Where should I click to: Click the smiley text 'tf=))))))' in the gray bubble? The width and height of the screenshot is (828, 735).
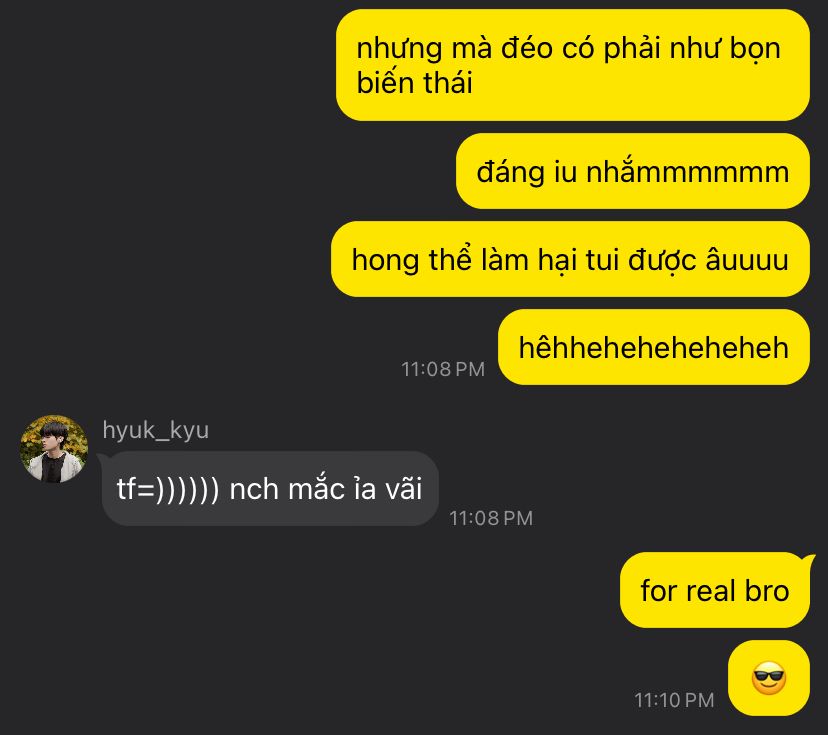click(167, 489)
